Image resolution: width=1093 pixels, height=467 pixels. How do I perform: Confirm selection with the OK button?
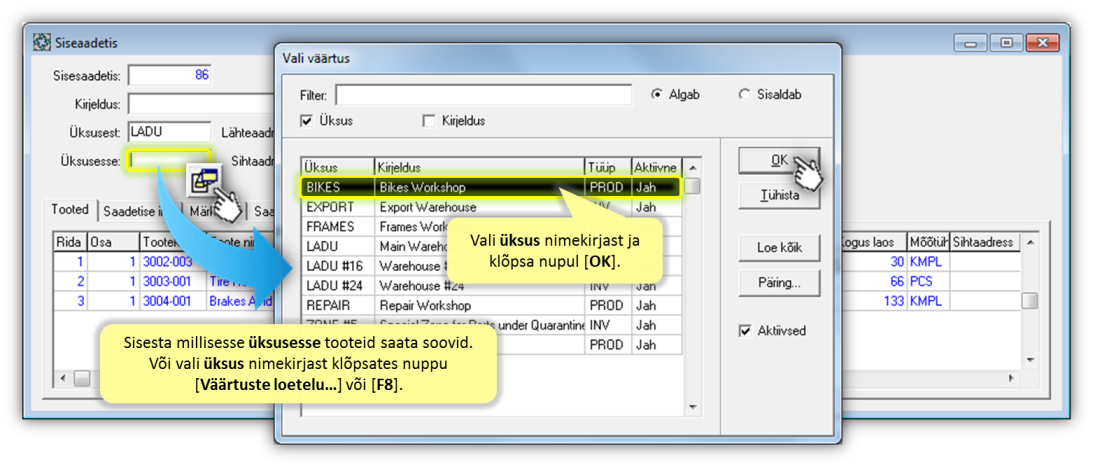[x=779, y=160]
